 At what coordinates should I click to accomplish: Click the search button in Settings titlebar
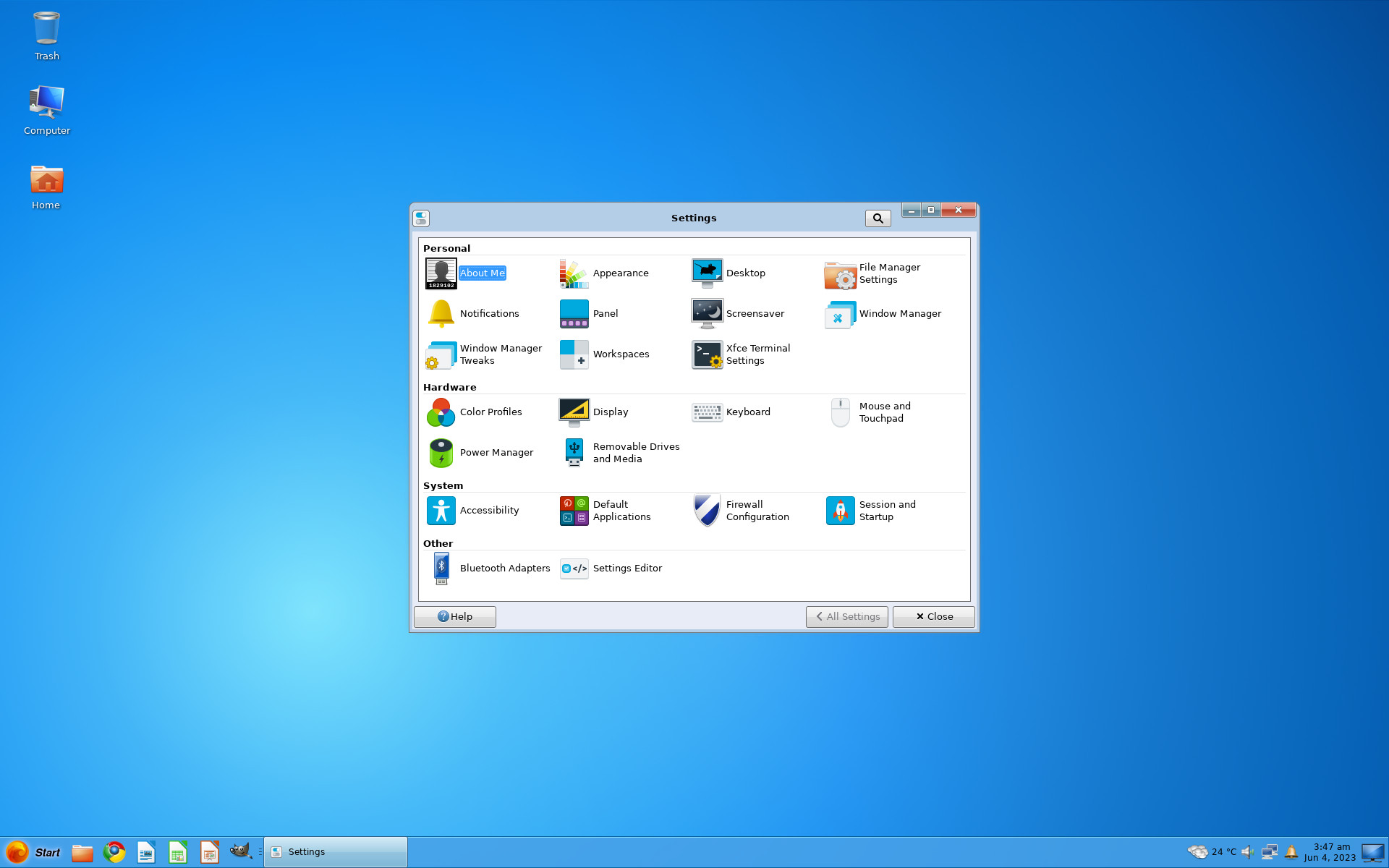coord(878,218)
